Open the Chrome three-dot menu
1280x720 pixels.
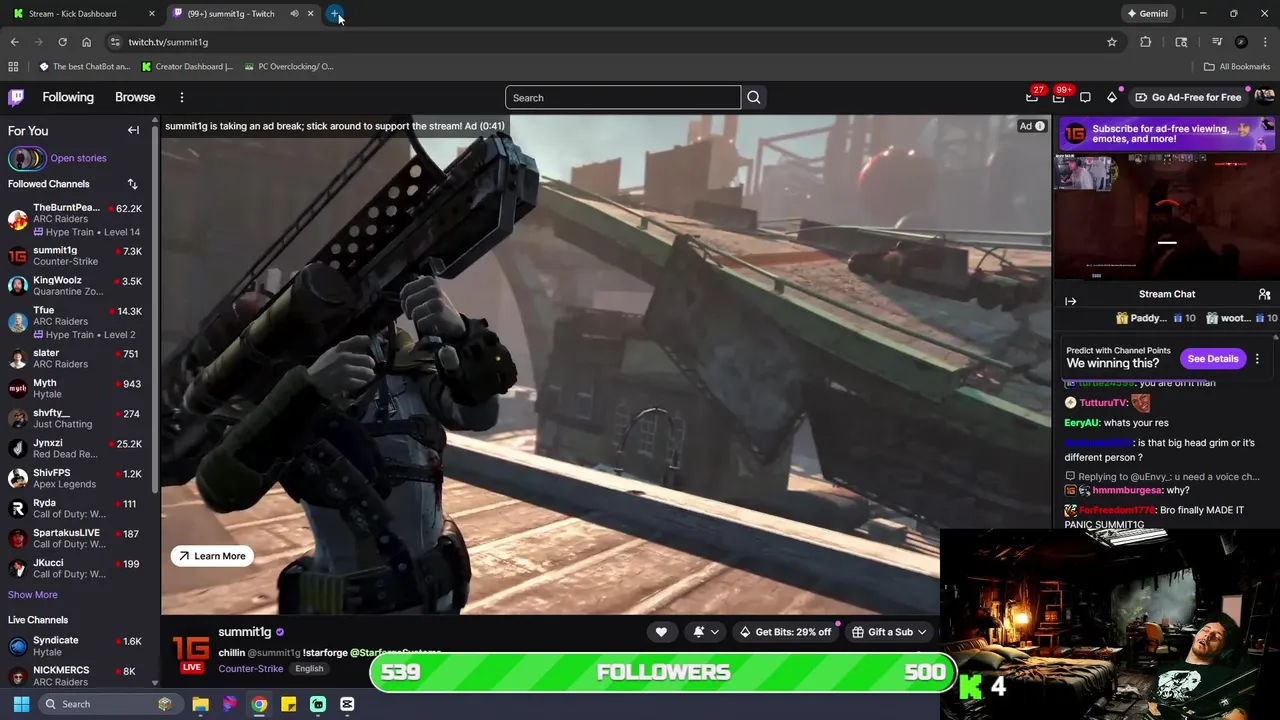1265,42
